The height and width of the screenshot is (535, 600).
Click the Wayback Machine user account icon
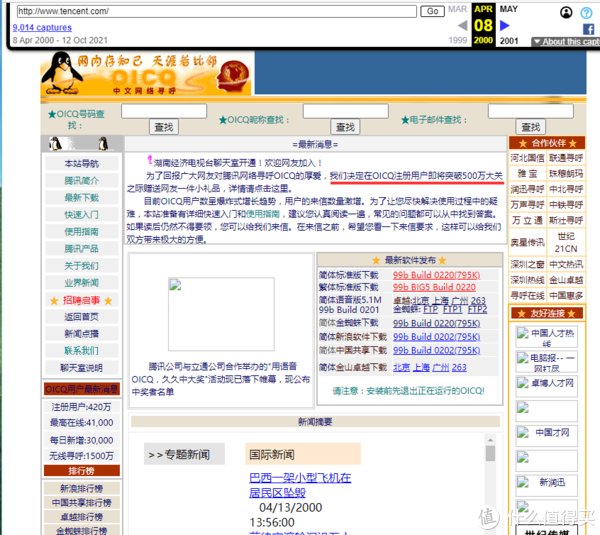click(566, 12)
